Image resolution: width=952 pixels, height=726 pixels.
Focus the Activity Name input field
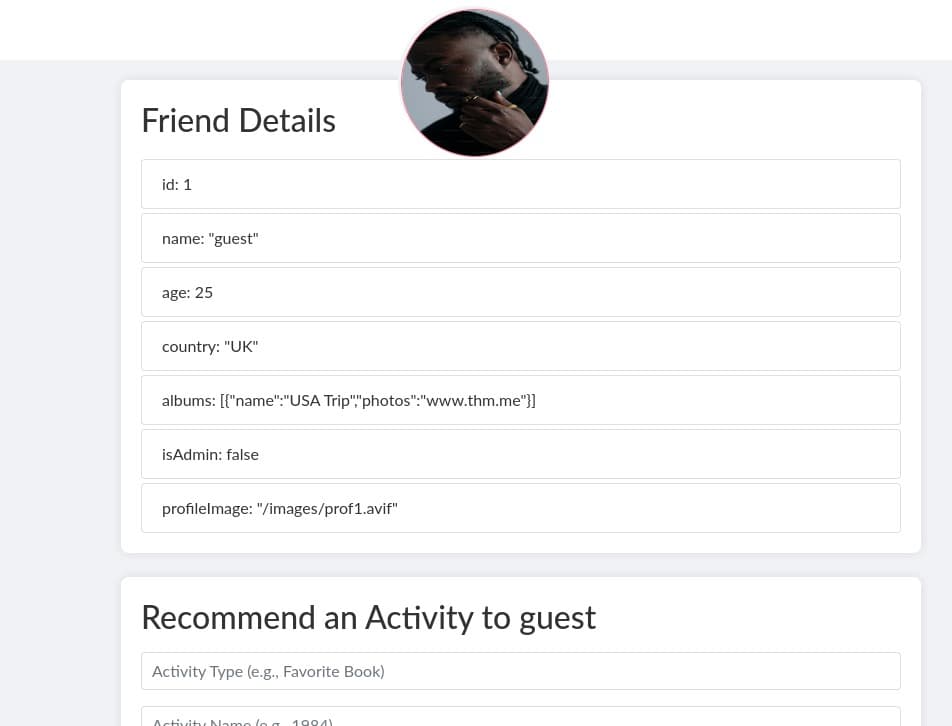click(x=520, y=718)
